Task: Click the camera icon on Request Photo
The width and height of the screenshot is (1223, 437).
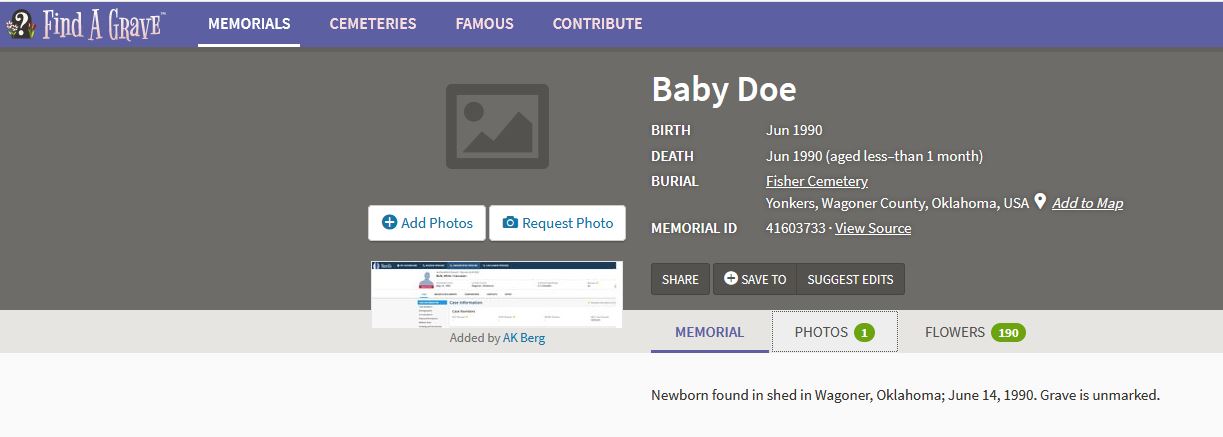Action: 510,223
